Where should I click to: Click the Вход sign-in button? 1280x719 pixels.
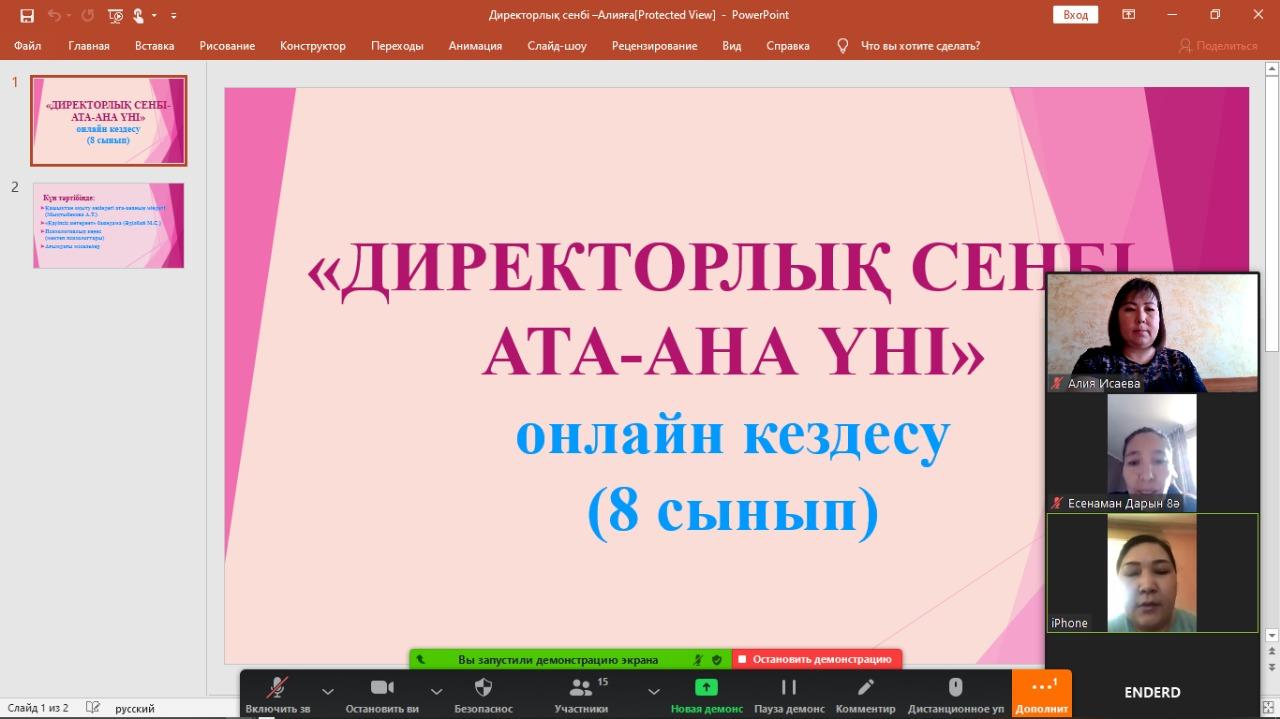1075,15
